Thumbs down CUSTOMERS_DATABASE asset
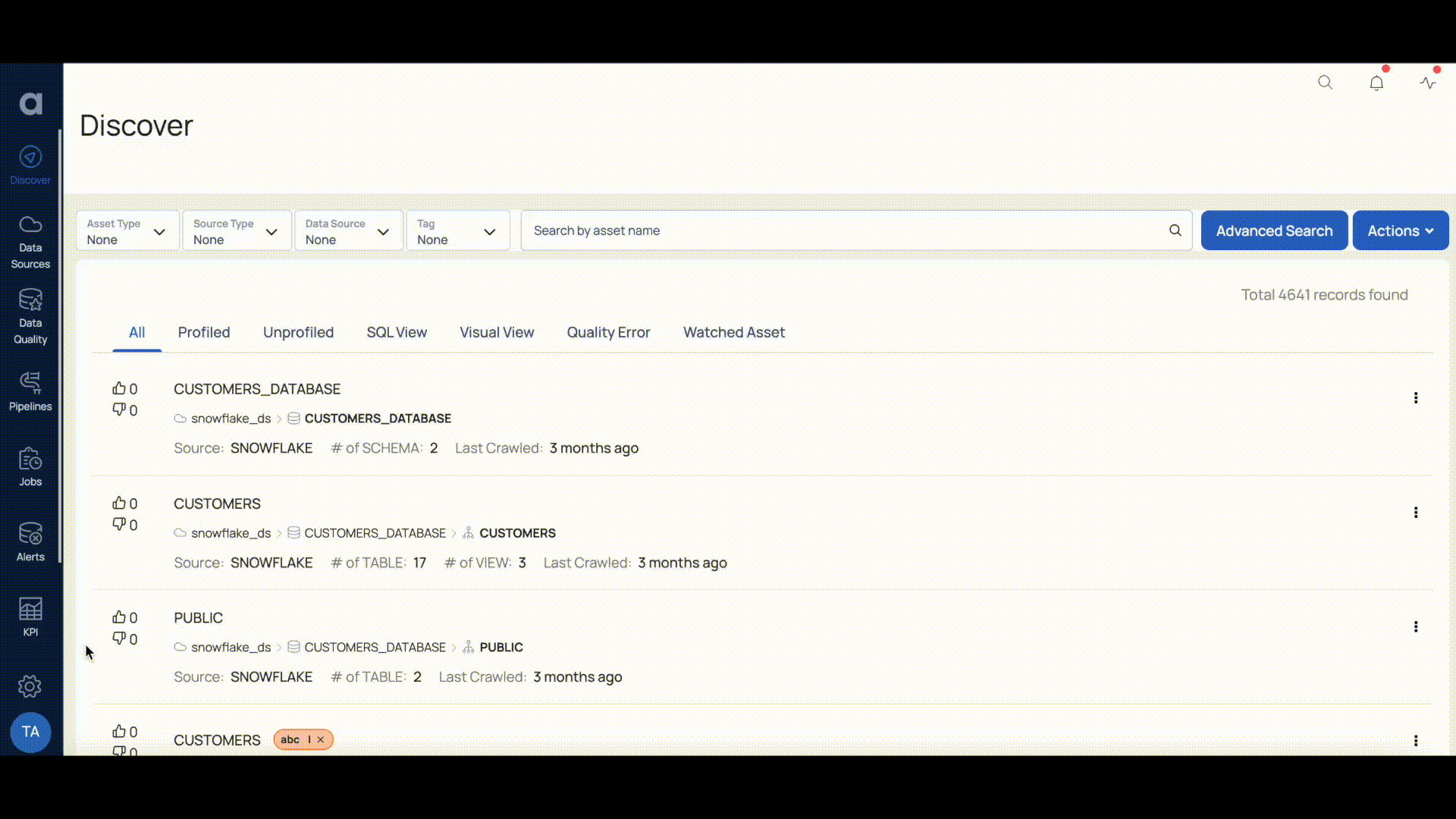Image resolution: width=1456 pixels, height=819 pixels. 119,409
